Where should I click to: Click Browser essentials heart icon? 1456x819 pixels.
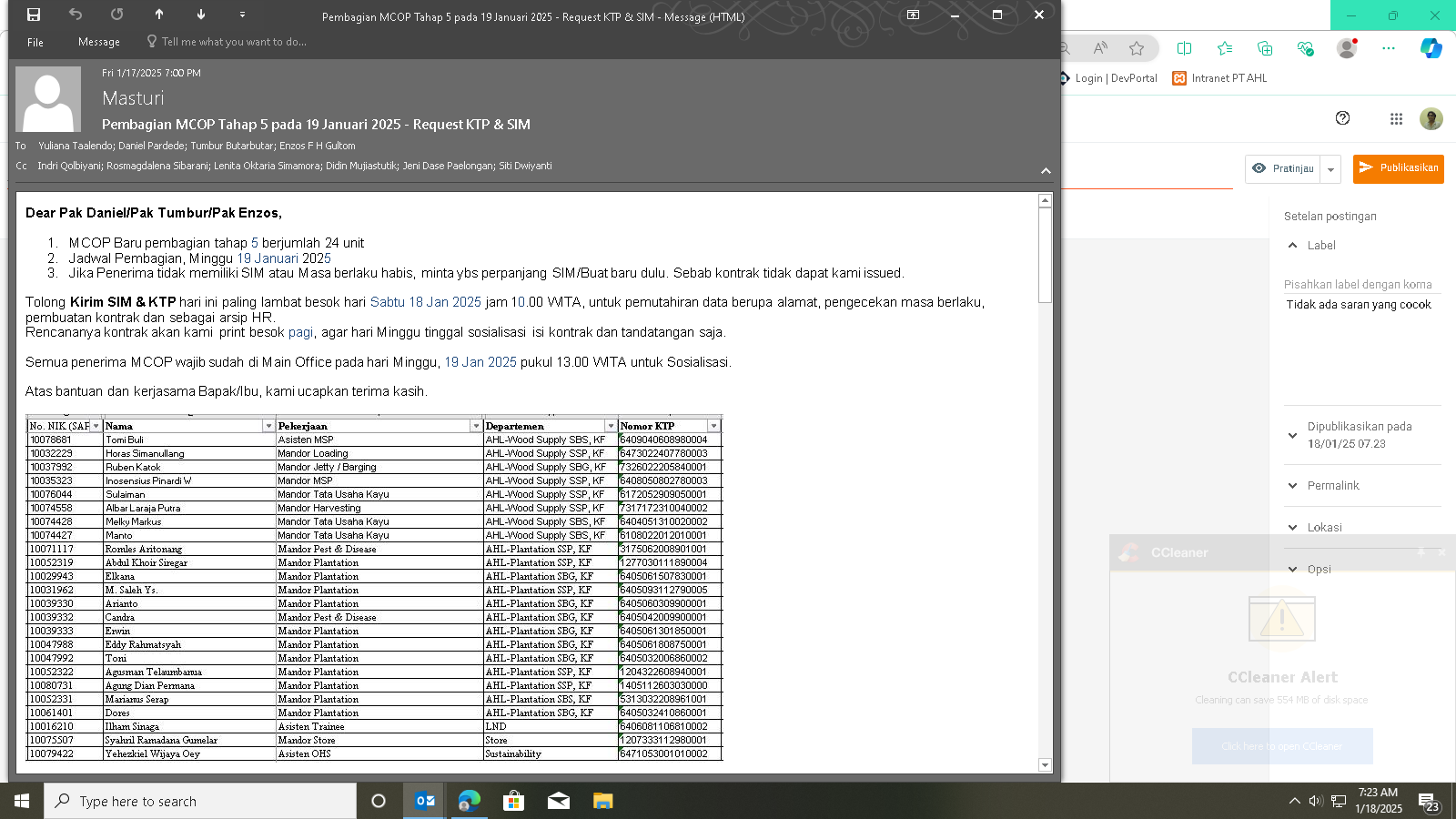pos(1306,48)
